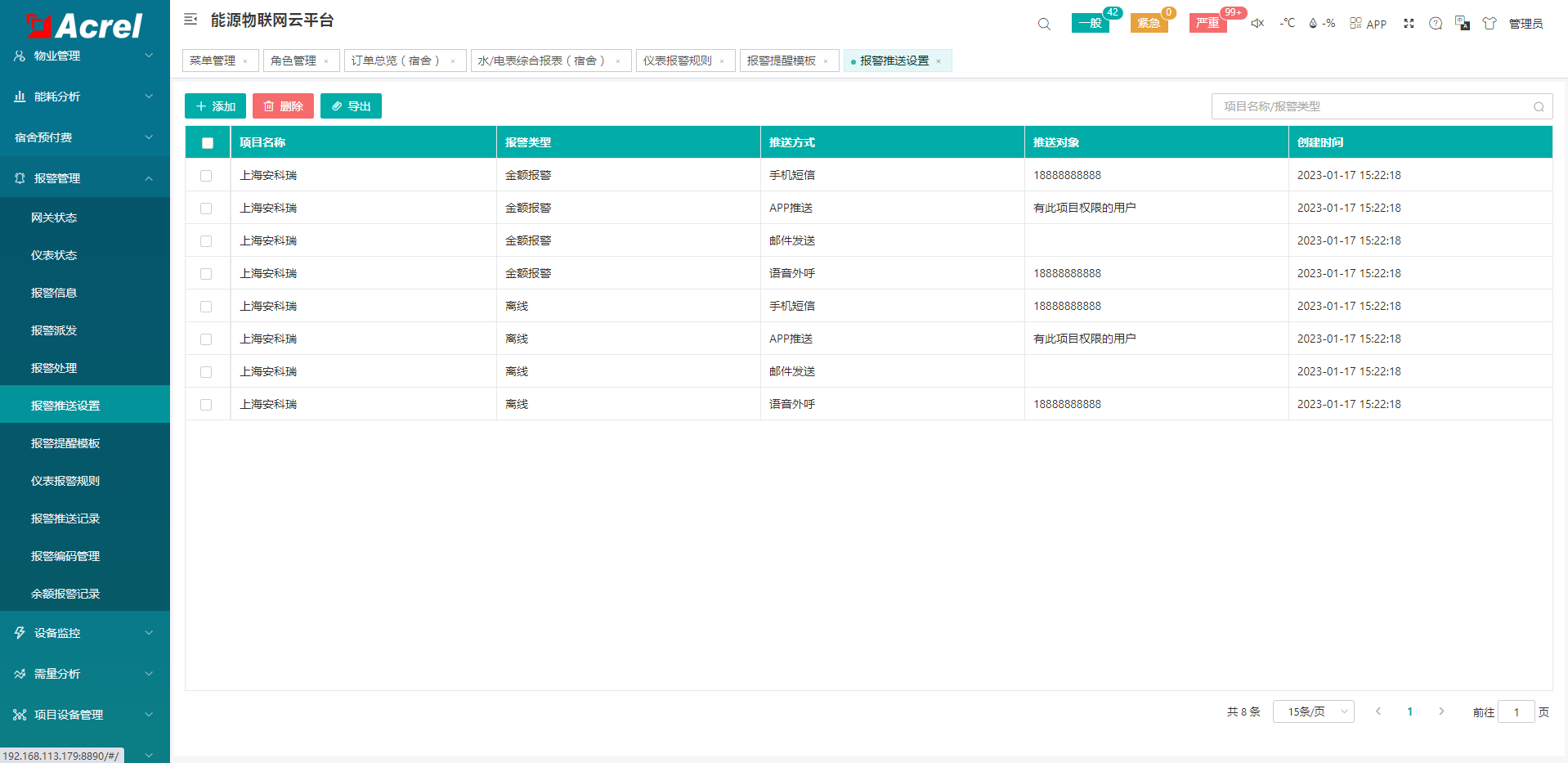The width and height of the screenshot is (1568, 763).
Task: Focus the 项目名称/报警类型 search field
Action: (1382, 106)
